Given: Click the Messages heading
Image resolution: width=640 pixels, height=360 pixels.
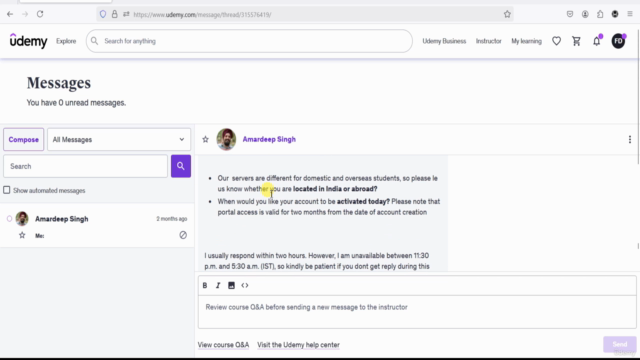Looking at the screenshot, I should tap(59, 83).
